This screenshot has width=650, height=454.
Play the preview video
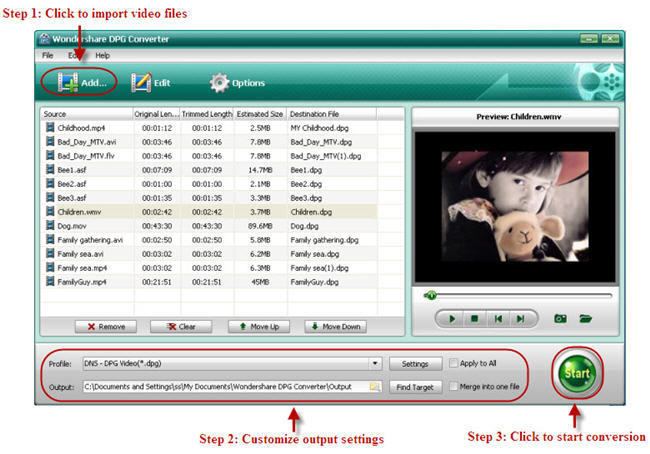[452, 318]
